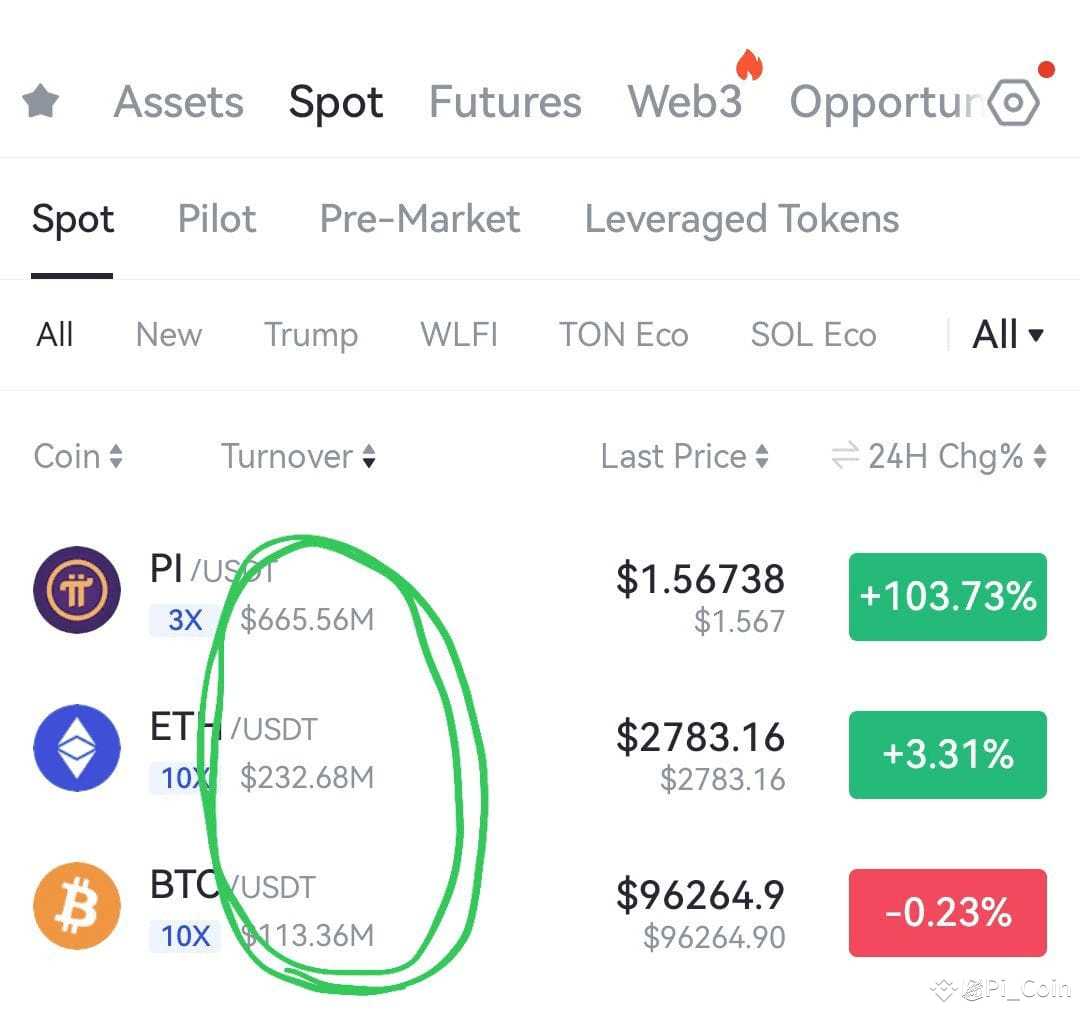Click the 24H Chg% swap arrows icon
The width and height of the screenshot is (1080, 1011).
845,455
